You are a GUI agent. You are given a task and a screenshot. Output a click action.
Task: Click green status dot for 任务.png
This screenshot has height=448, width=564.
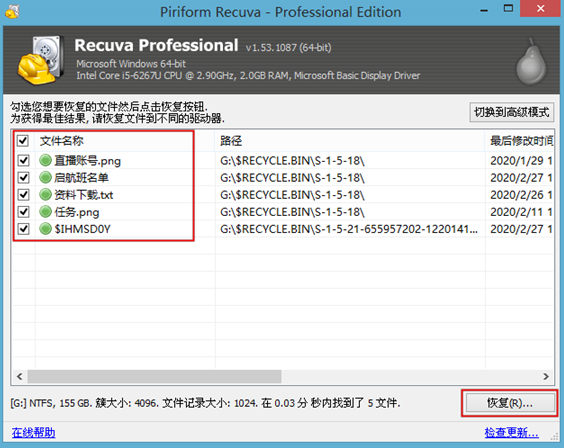click(x=46, y=212)
